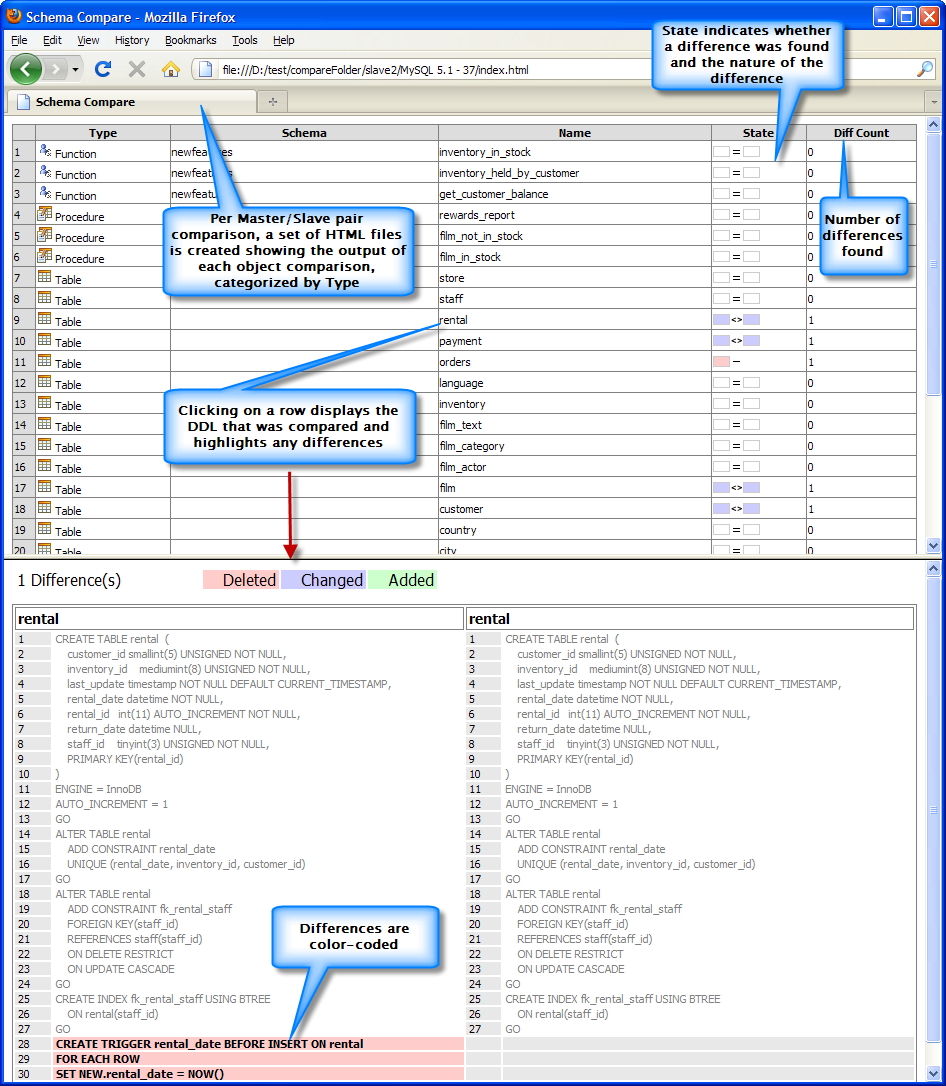
Task: Click the Type column header
Action: click(x=102, y=132)
